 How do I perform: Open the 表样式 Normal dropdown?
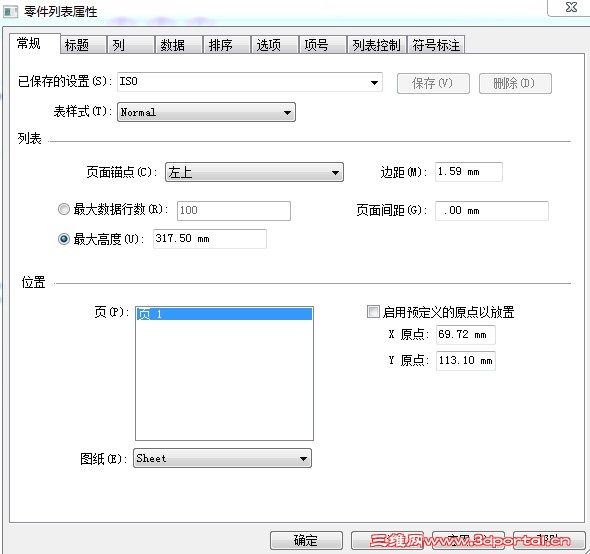206,112
